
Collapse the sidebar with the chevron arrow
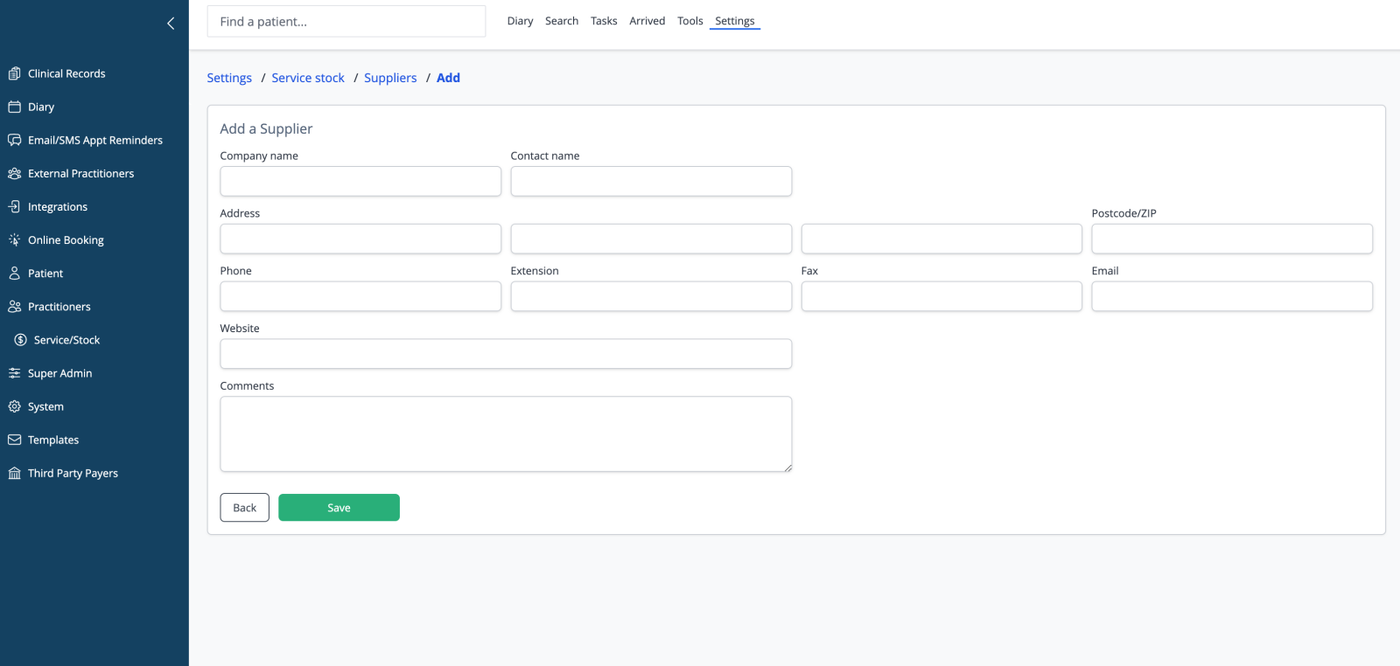[170, 22]
